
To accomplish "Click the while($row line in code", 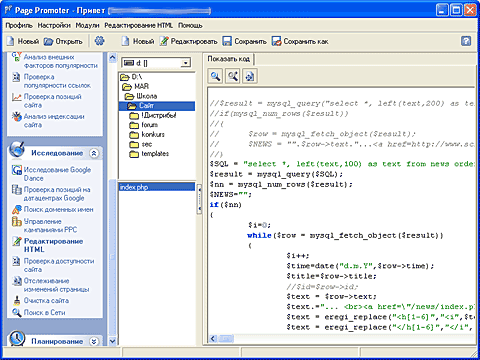I will tap(345, 236).
